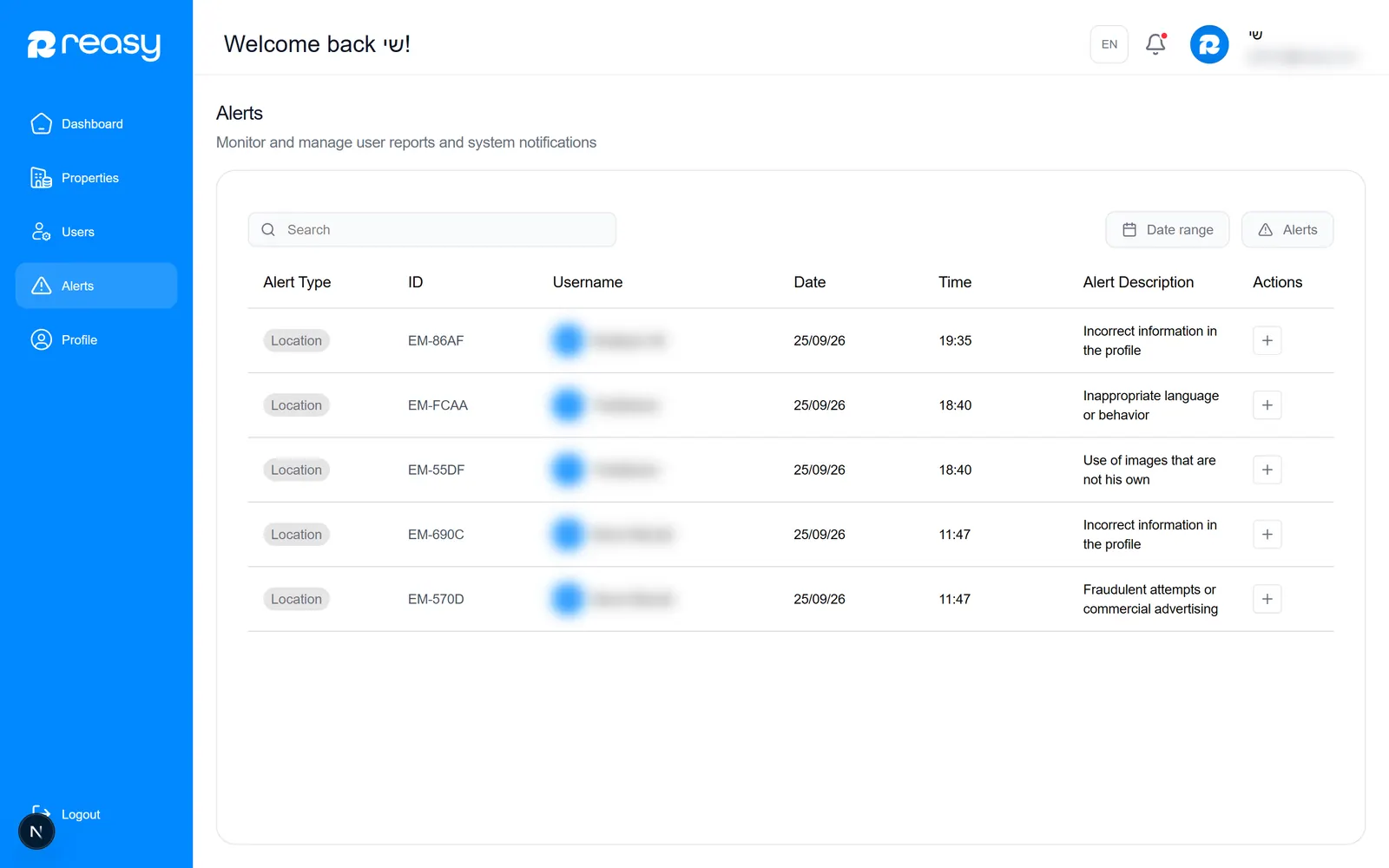The height and width of the screenshot is (868, 1389).
Task: Click the Alert Type column header
Action: (297, 282)
